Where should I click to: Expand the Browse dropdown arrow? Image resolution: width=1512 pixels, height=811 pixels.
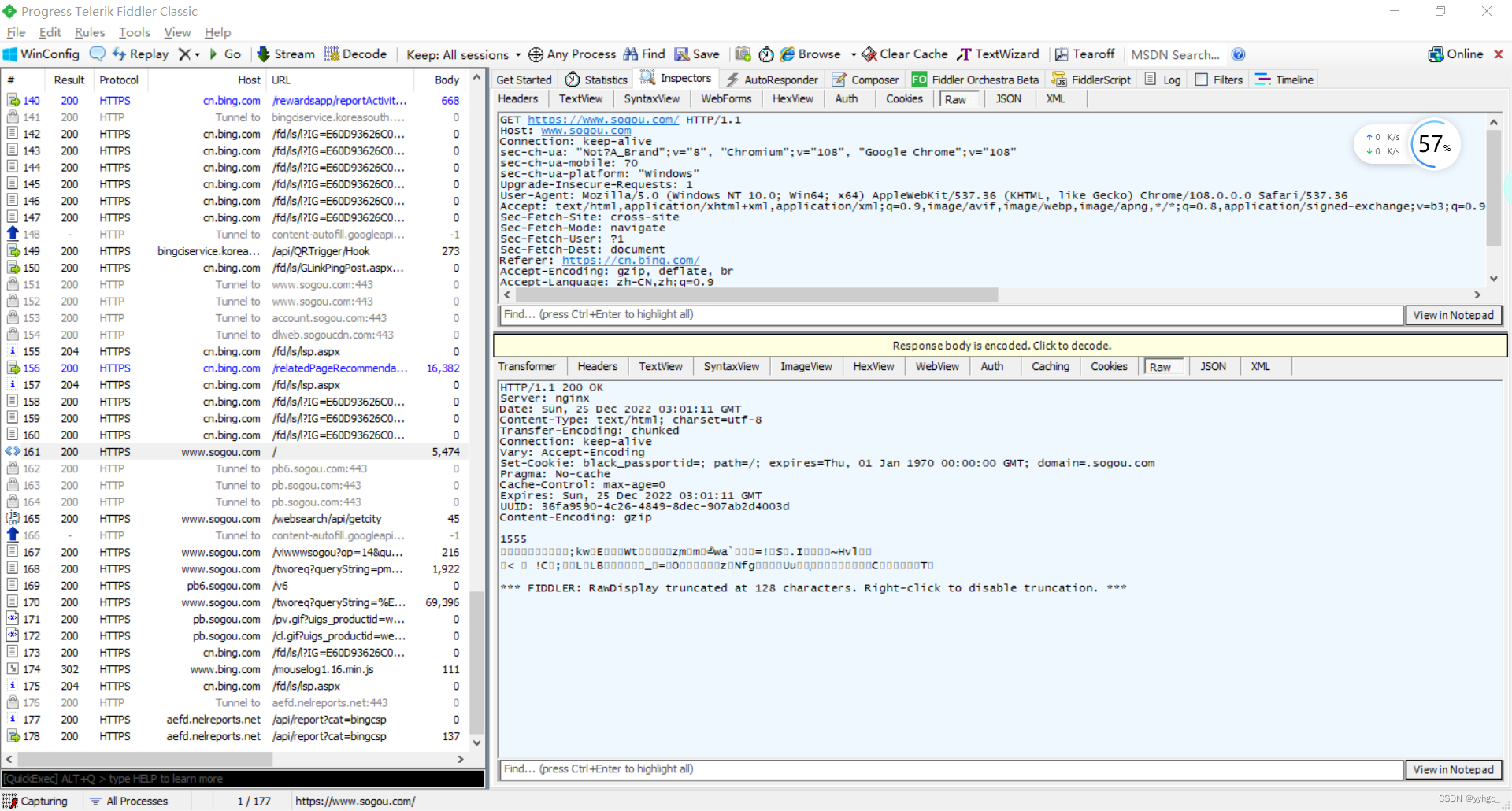854,54
